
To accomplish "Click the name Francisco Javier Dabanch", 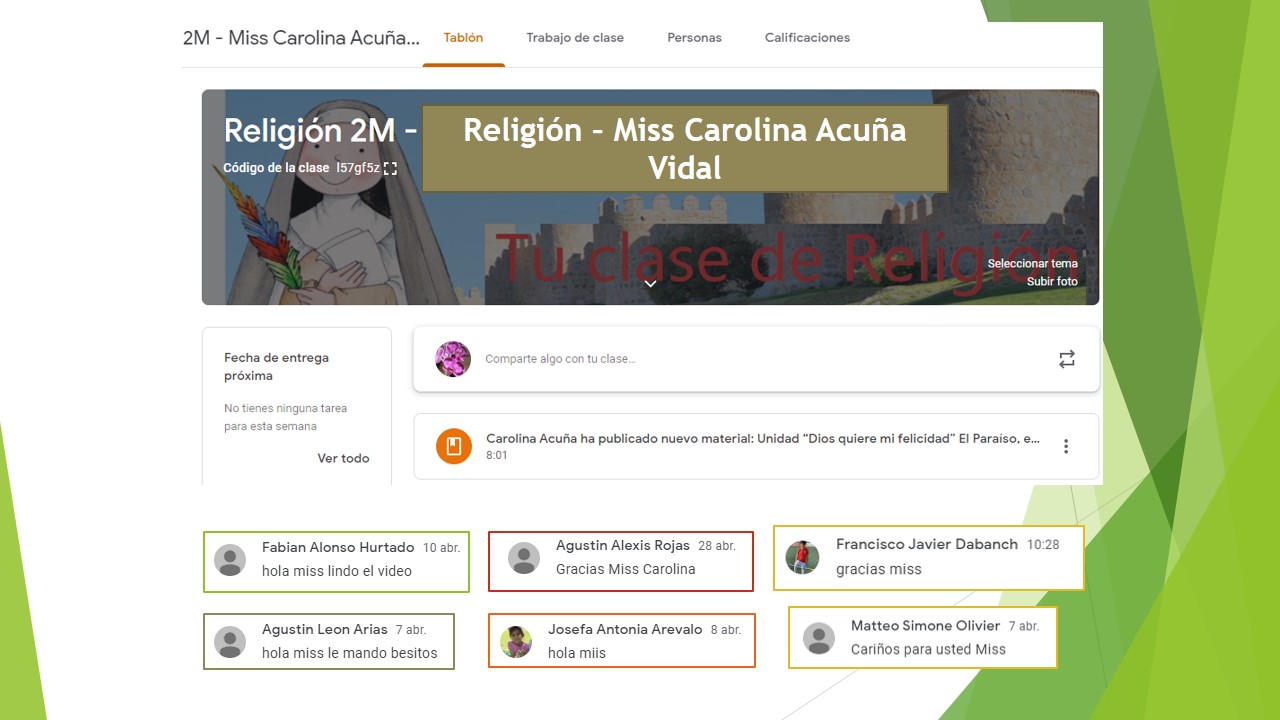I will click(x=927, y=544).
